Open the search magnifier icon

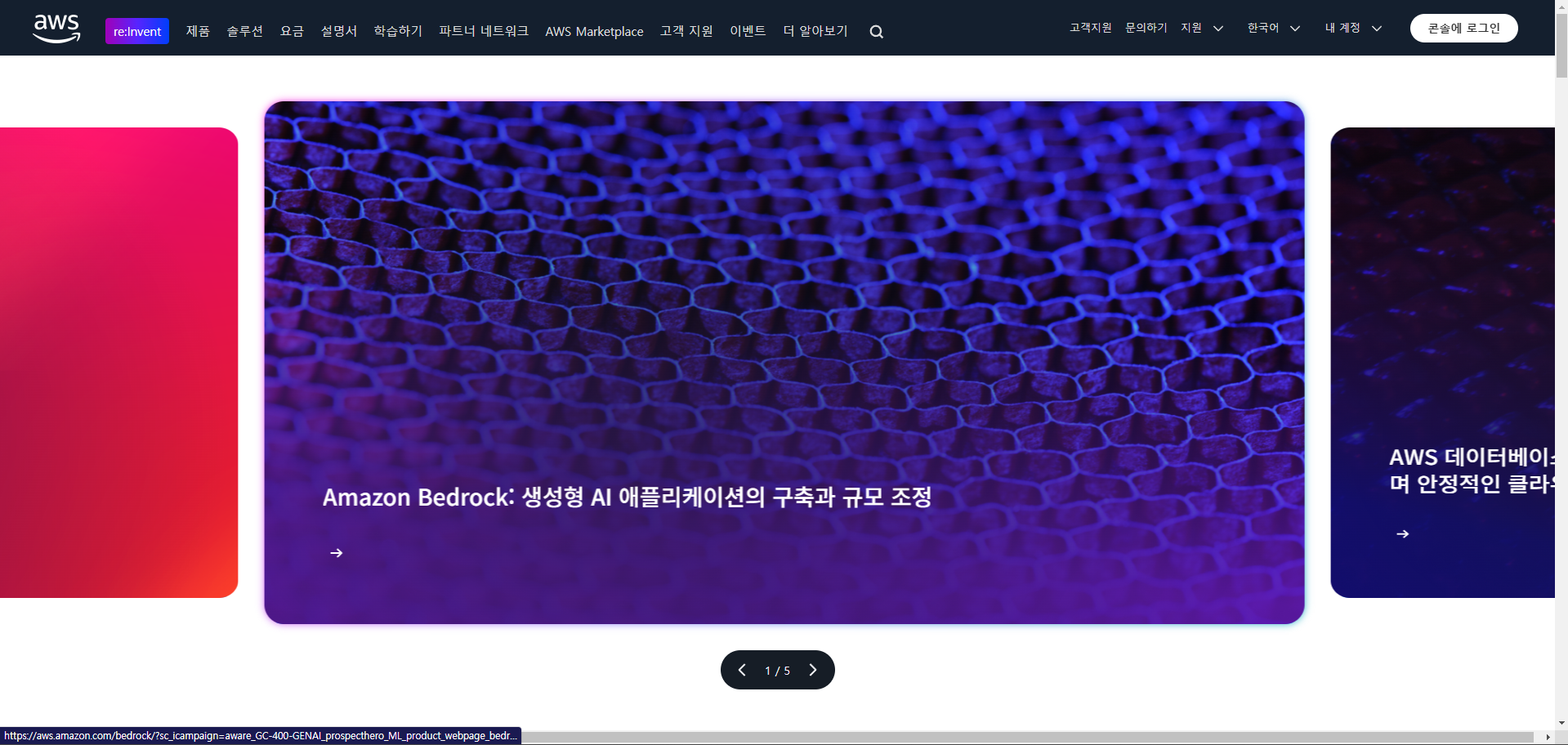click(877, 32)
